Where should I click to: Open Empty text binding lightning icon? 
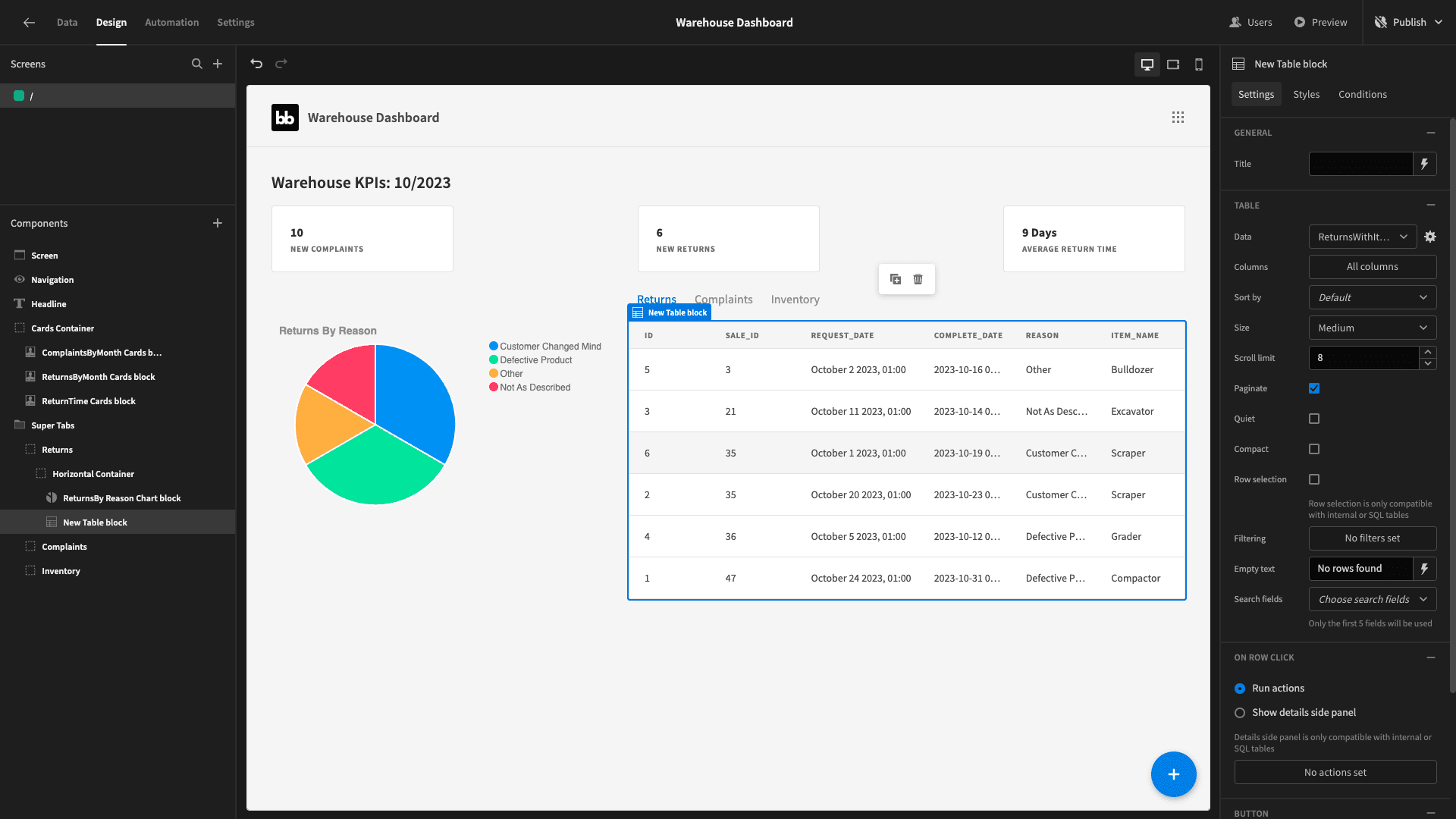pyautogui.click(x=1425, y=569)
